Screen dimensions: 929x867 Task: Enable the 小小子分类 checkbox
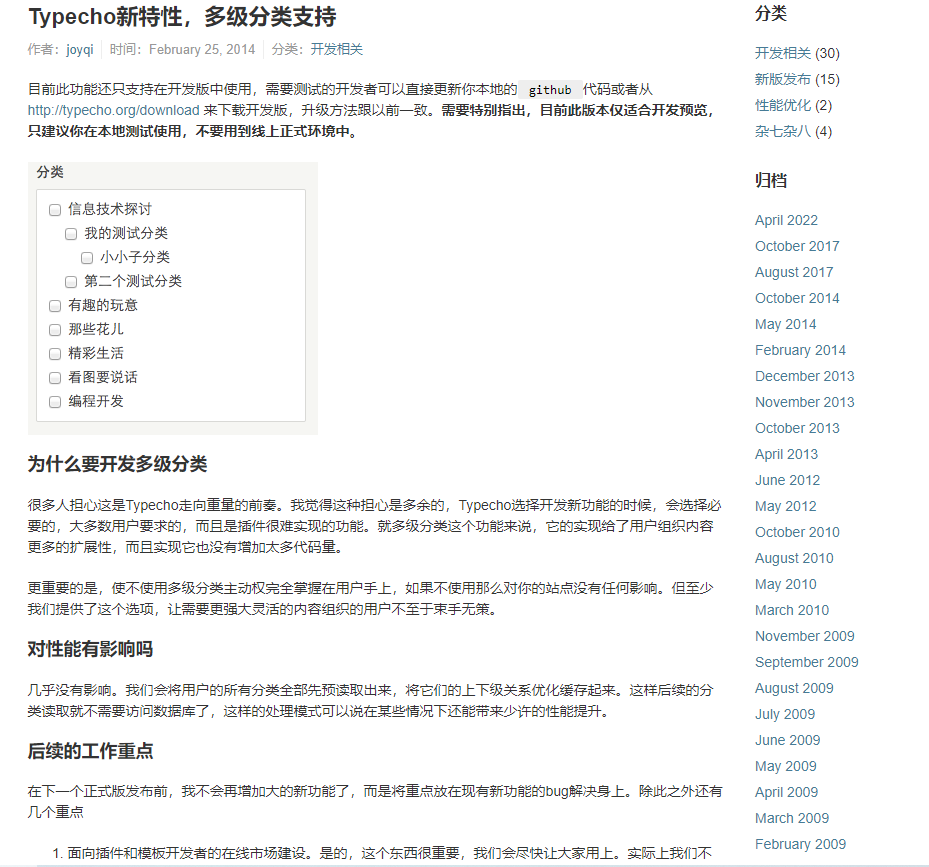(x=87, y=257)
